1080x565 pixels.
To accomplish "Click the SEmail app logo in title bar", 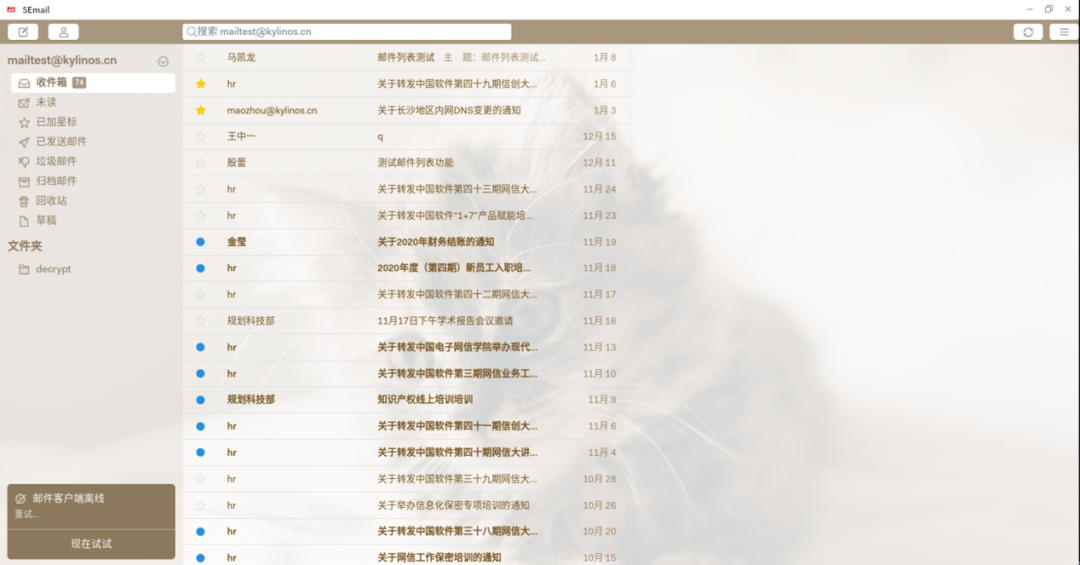I will [11, 9].
